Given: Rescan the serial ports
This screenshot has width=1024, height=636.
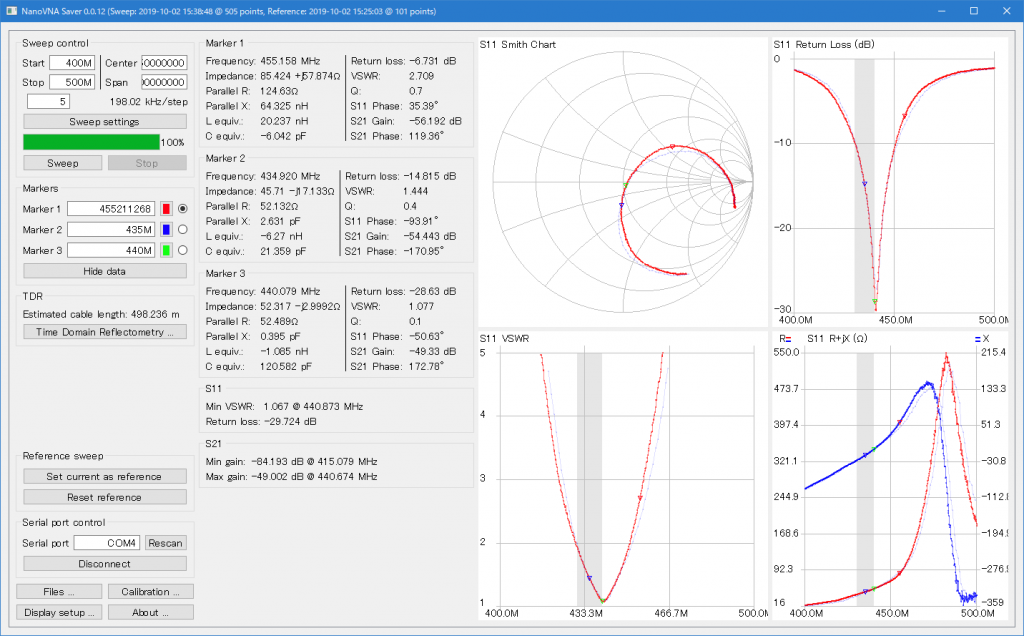Looking at the screenshot, I should [165, 543].
